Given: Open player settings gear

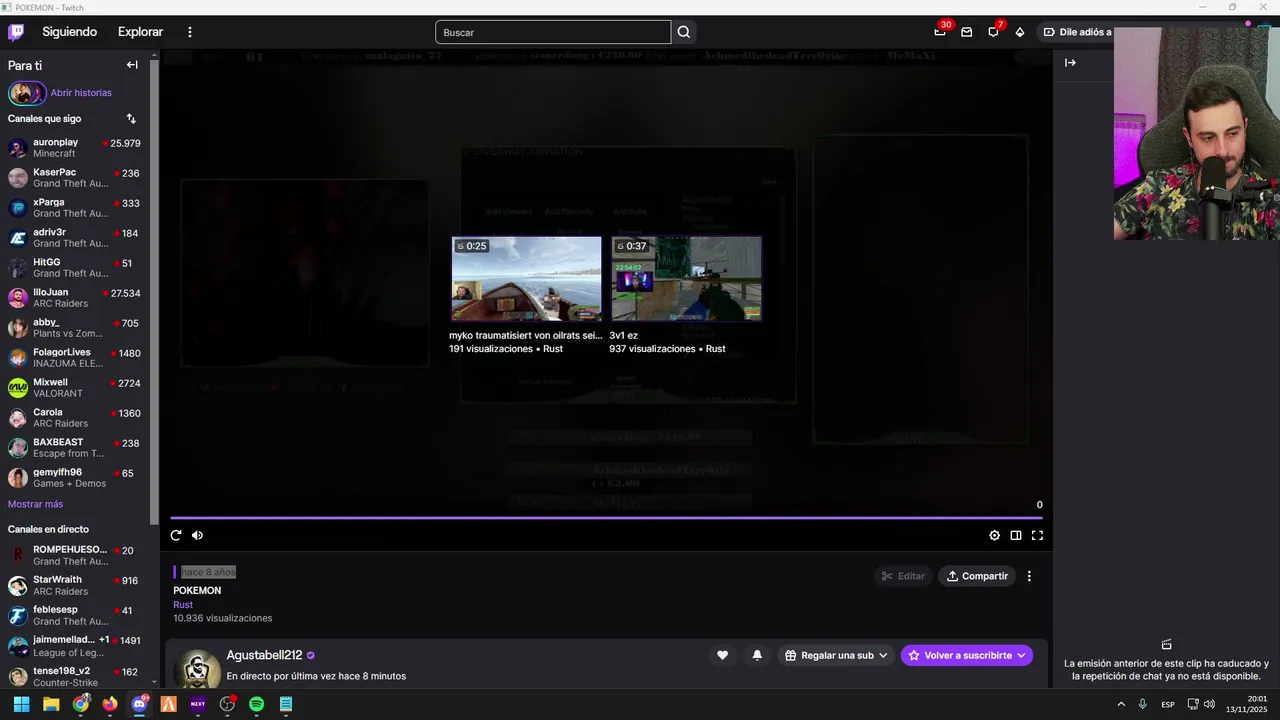Looking at the screenshot, I should point(994,535).
